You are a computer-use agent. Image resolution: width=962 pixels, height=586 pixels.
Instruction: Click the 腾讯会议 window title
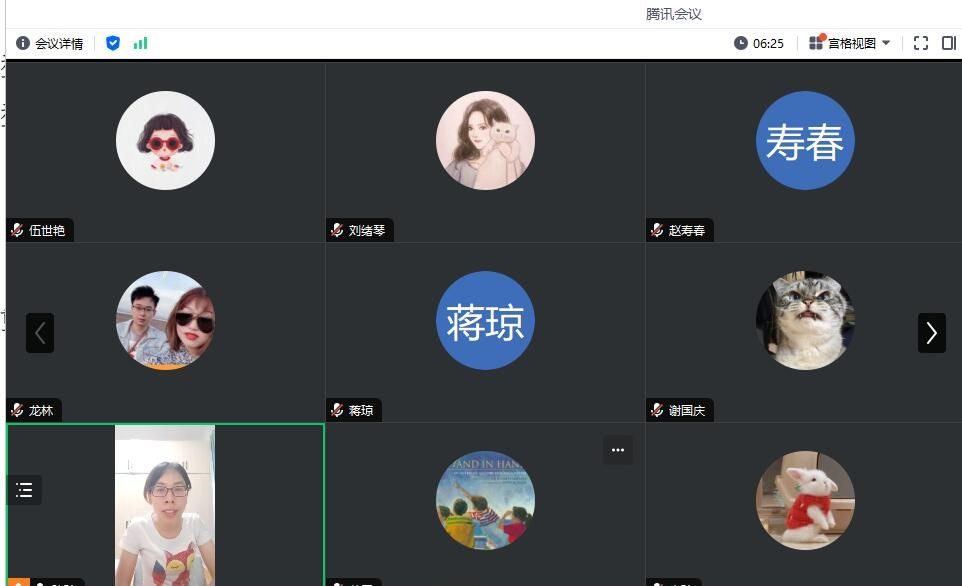point(674,14)
